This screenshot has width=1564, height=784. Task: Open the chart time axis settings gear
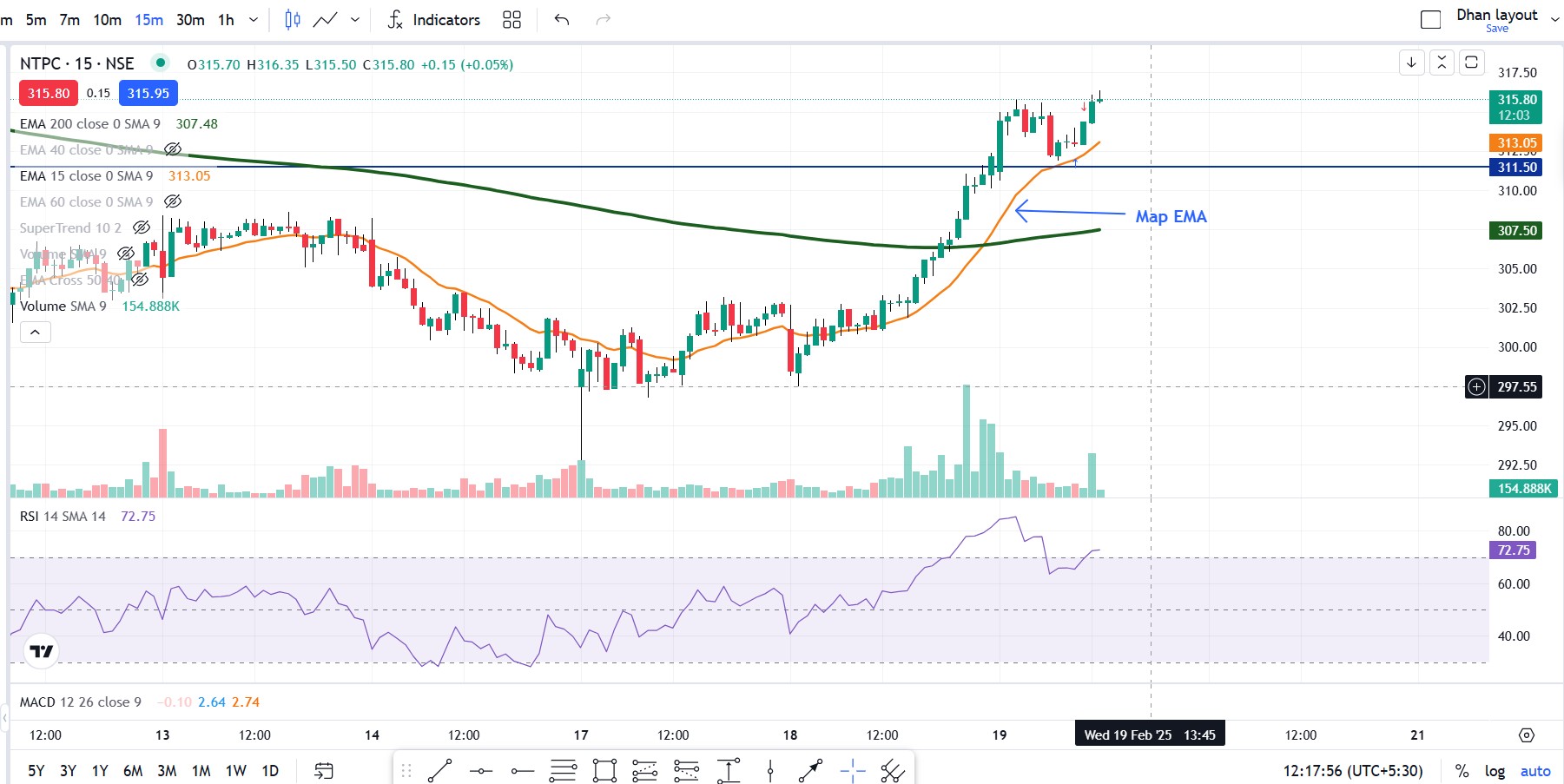(1526, 735)
